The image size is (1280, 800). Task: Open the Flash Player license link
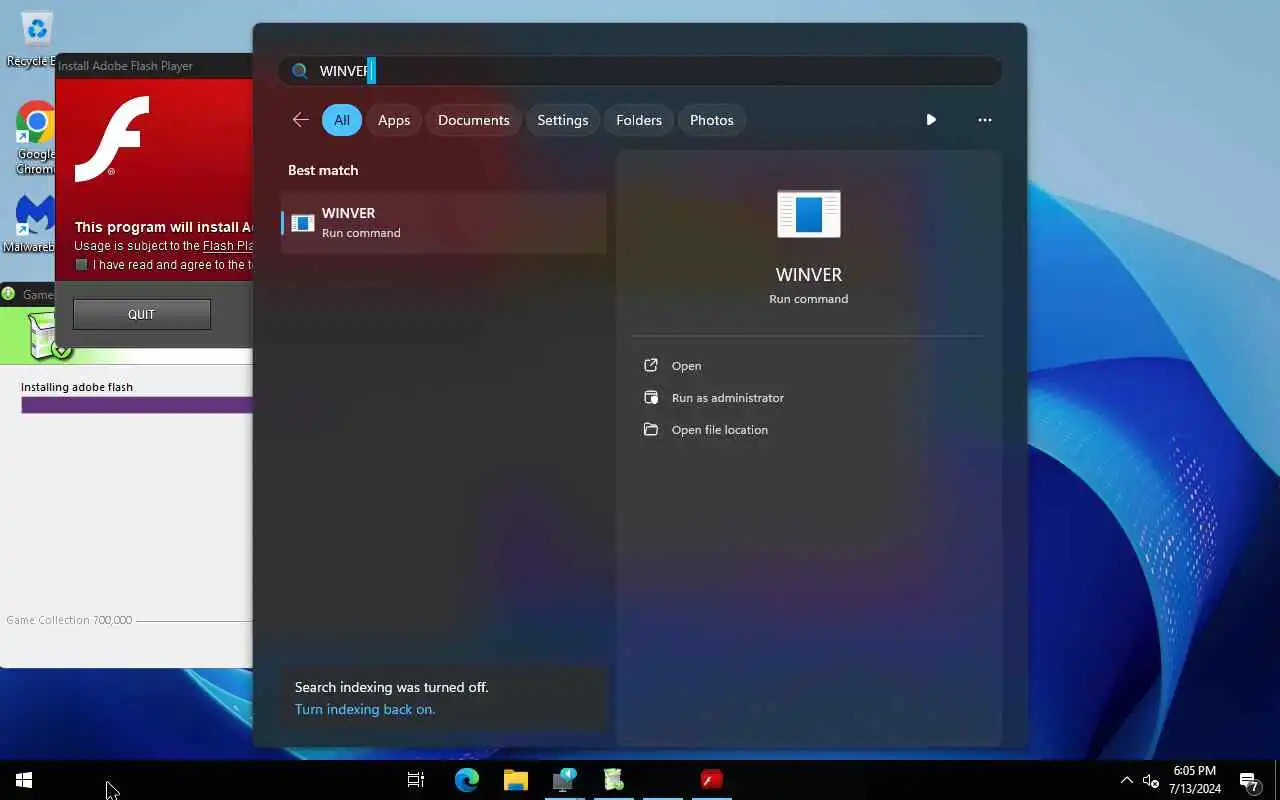point(227,246)
